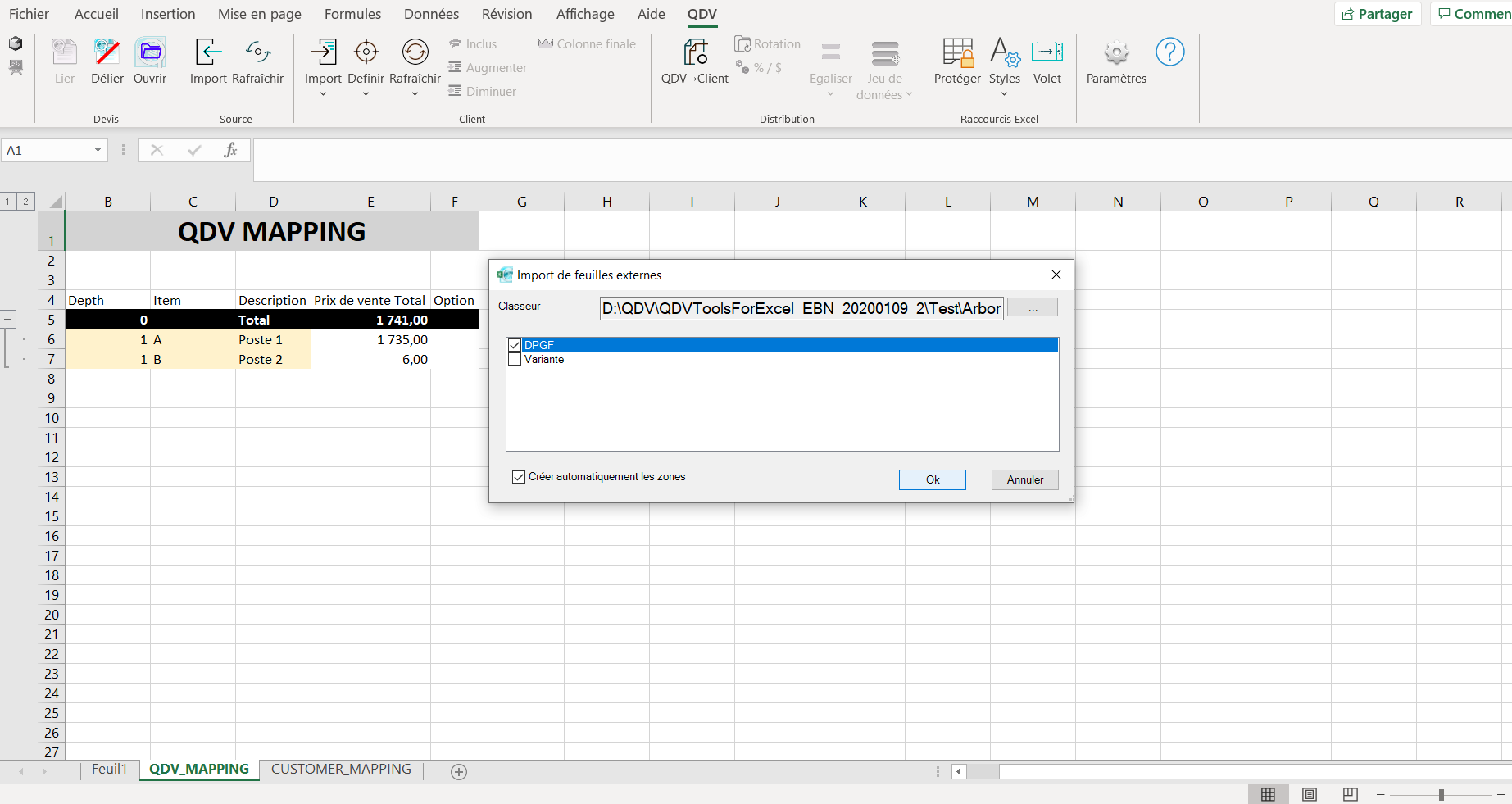1512x804 pixels.
Task: Switch to Page Layout view icon
Action: point(1310,794)
